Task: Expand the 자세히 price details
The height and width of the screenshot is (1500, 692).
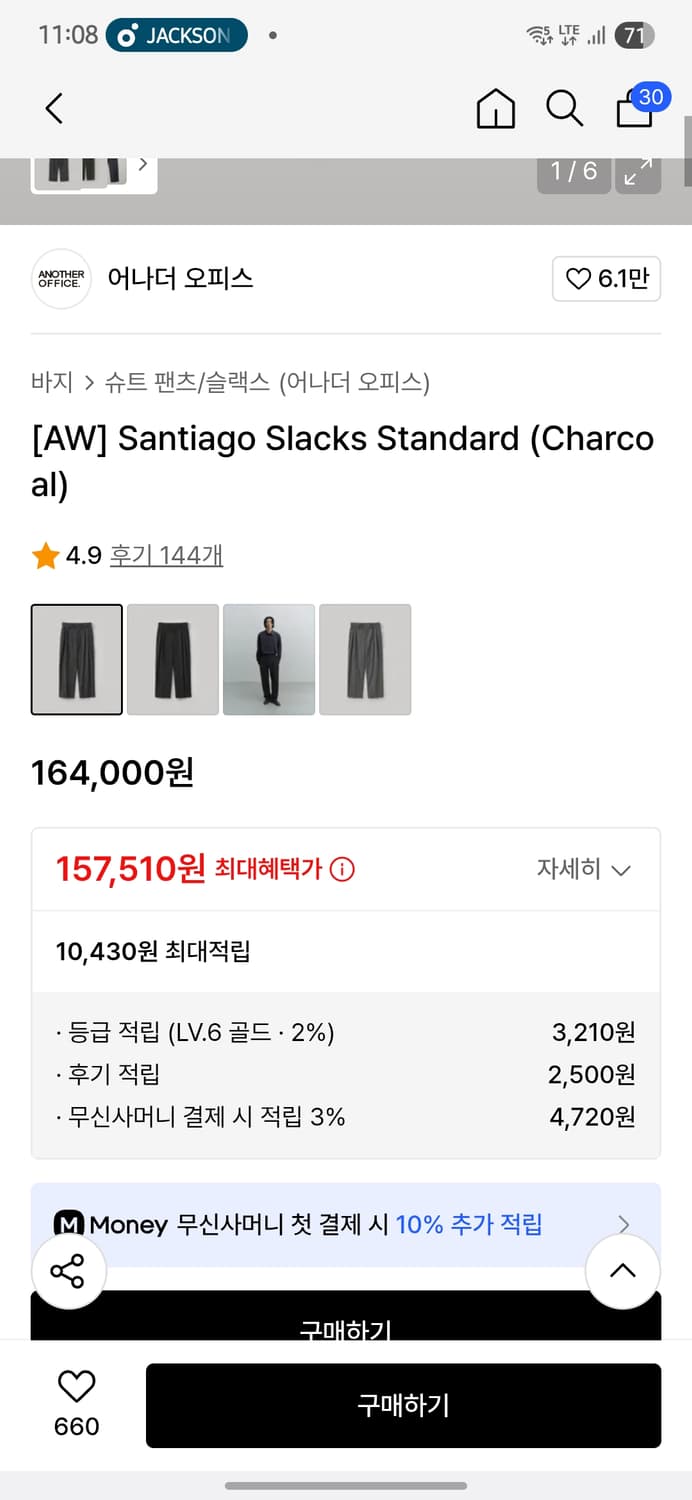Action: 583,870
